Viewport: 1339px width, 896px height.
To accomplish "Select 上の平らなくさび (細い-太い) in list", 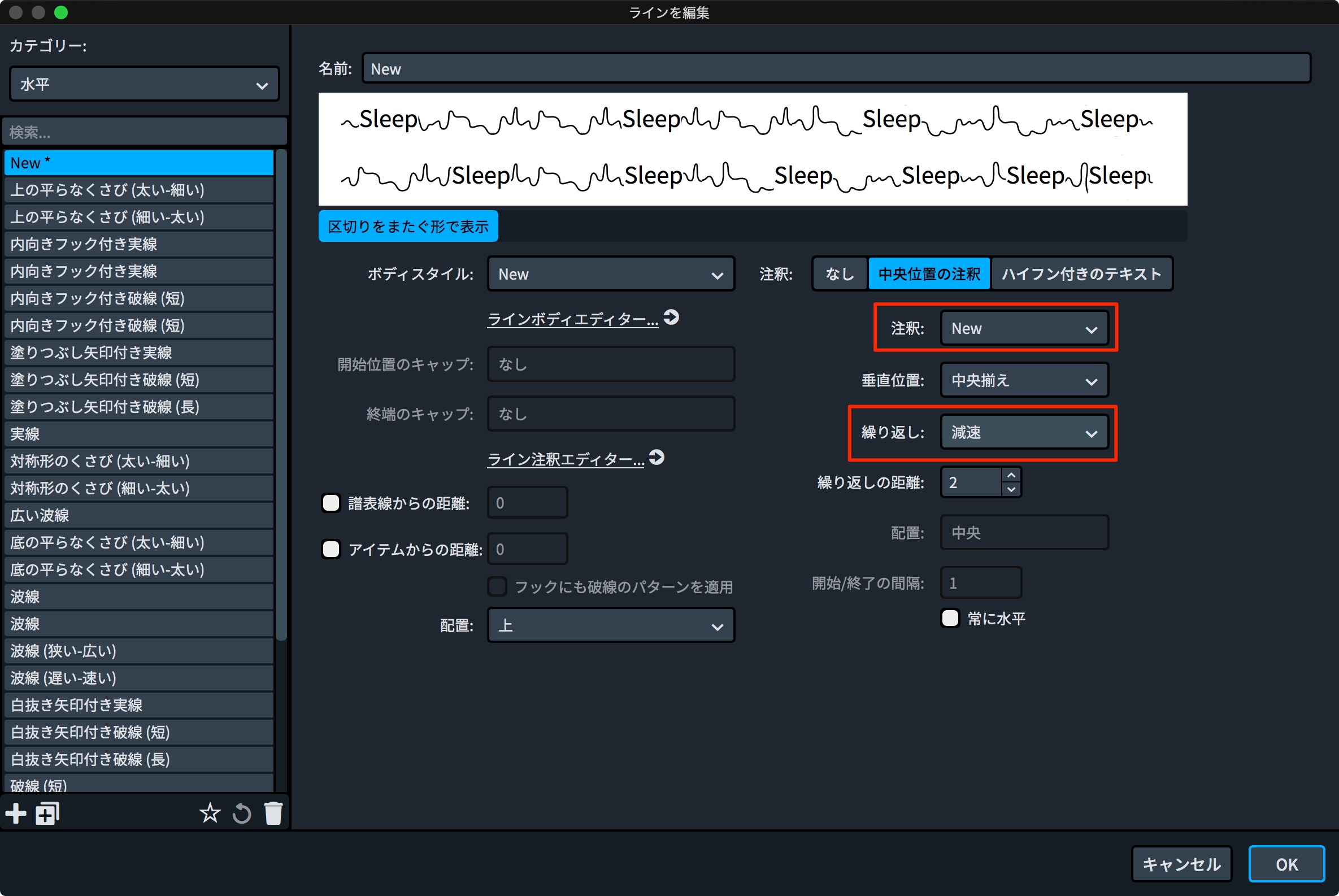I will [x=139, y=217].
